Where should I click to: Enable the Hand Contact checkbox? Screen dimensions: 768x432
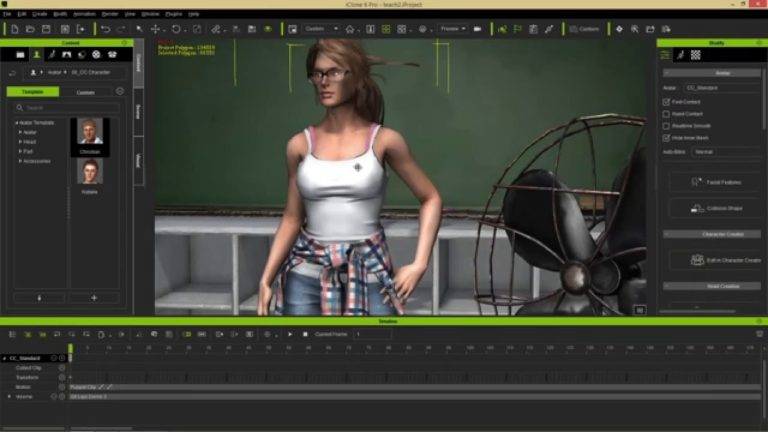666,114
